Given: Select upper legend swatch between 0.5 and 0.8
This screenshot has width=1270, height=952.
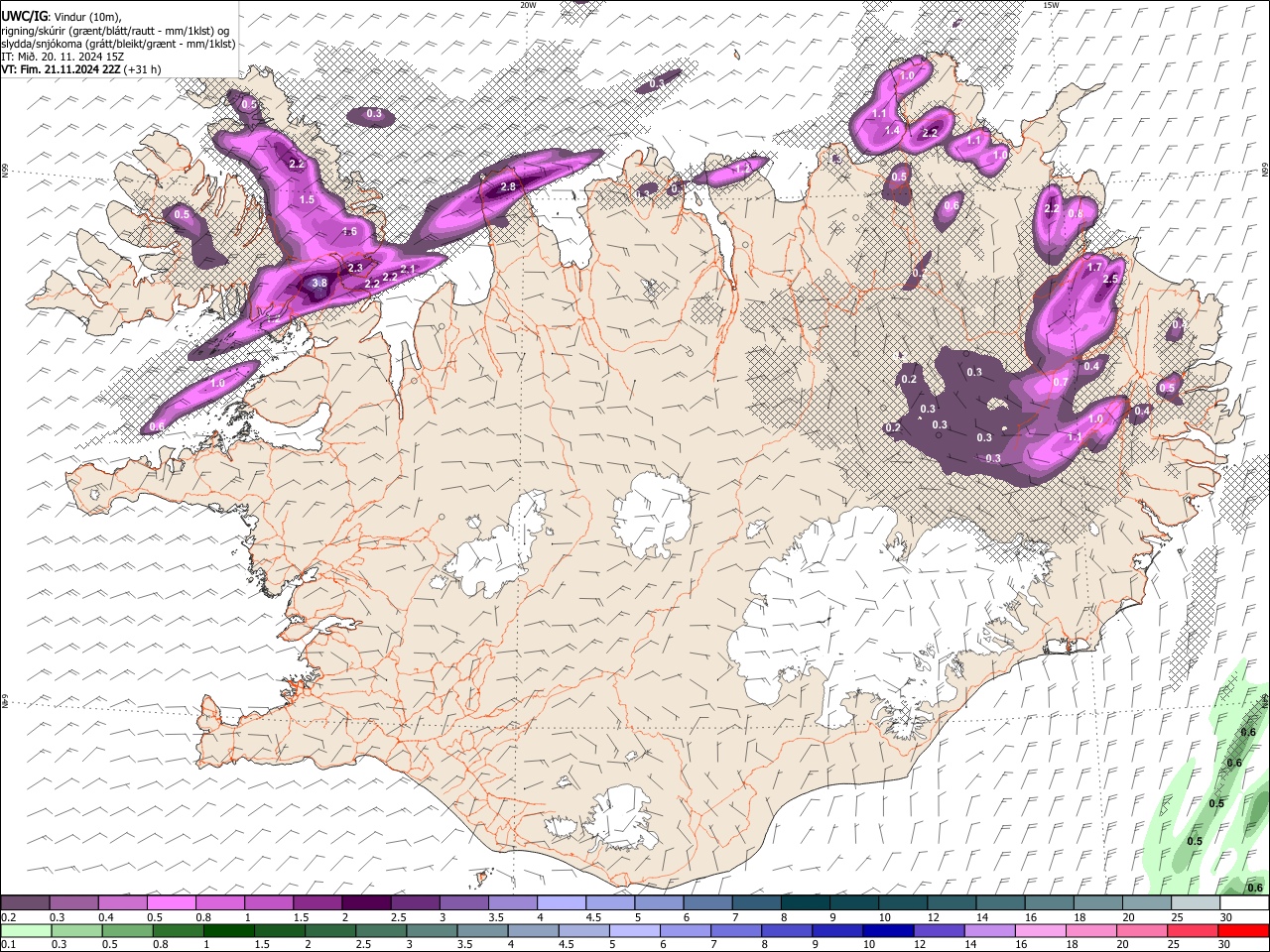Looking at the screenshot, I should click(172, 902).
